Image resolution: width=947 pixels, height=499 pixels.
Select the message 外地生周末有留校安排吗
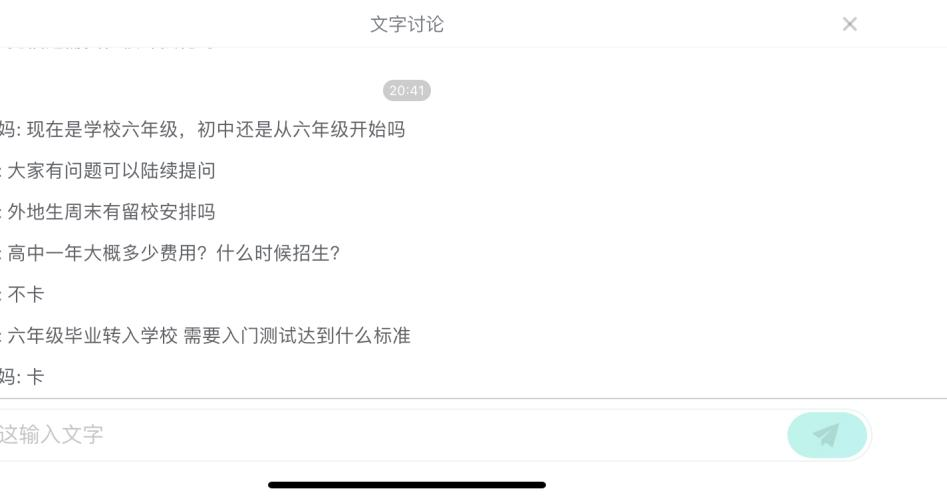111,211
